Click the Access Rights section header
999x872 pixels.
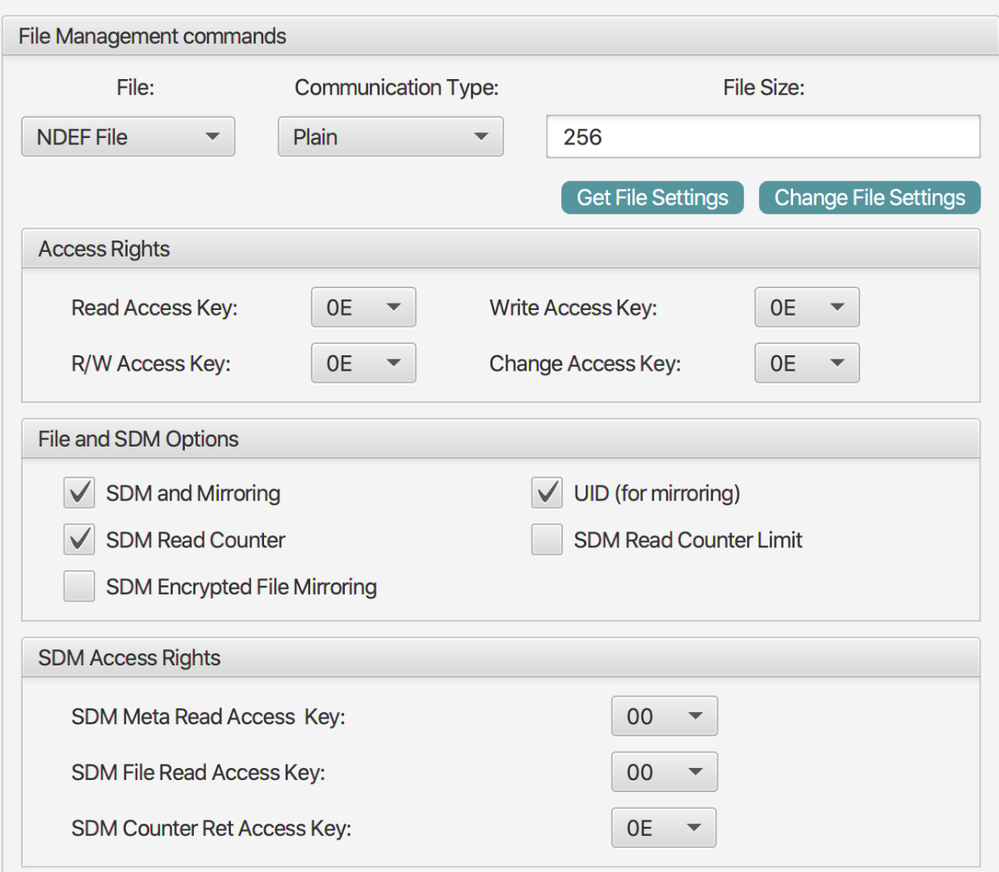[x=500, y=249]
